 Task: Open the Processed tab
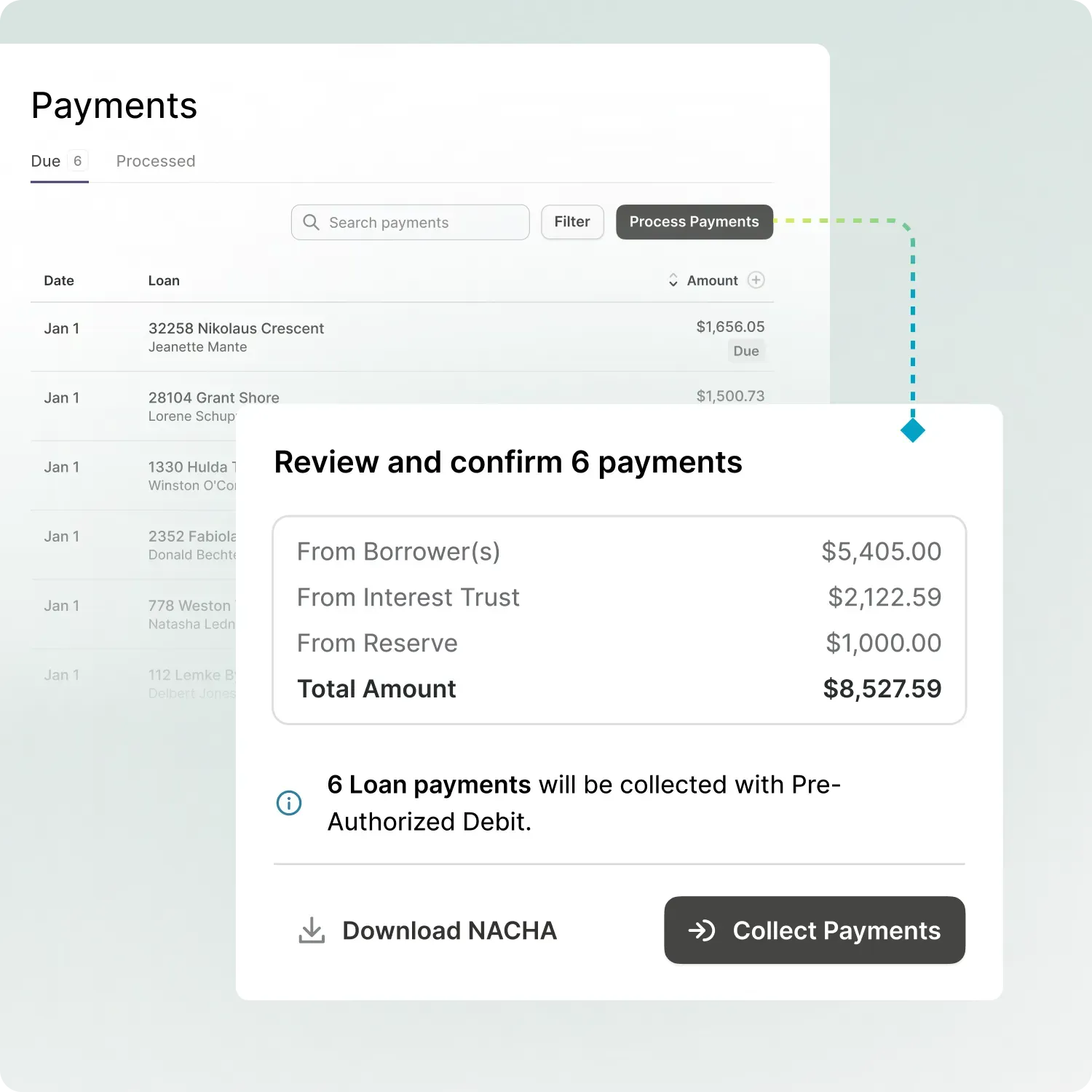(x=156, y=161)
